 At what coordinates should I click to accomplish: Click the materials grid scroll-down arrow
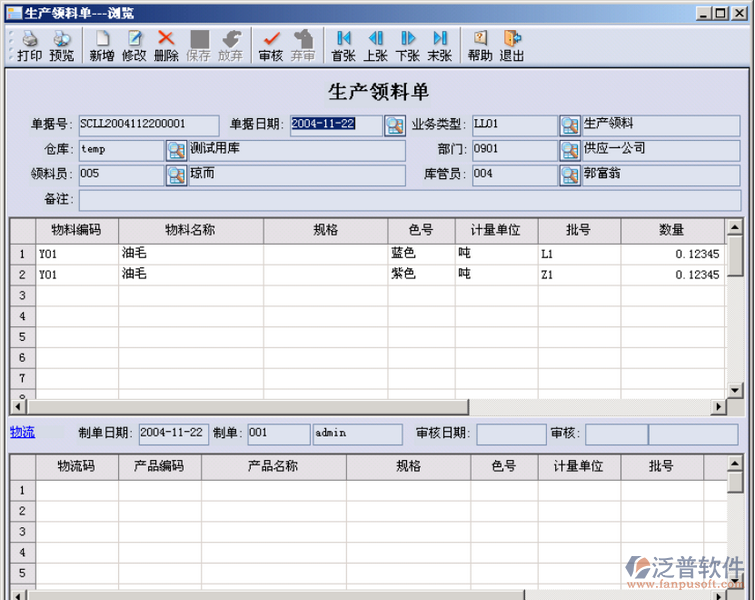pos(736,390)
